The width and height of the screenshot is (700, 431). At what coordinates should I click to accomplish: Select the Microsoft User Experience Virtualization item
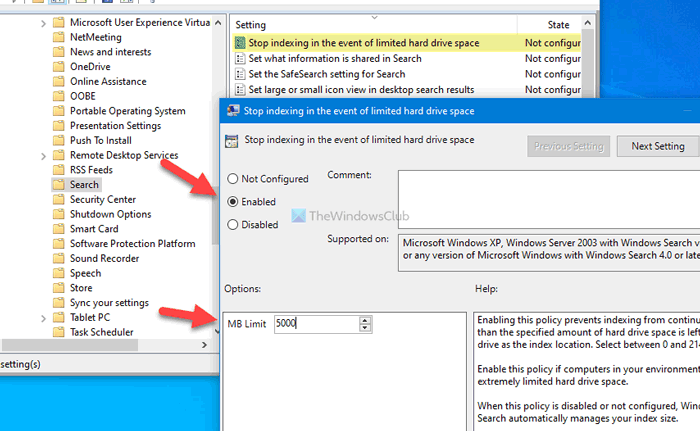click(x=140, y=22)
